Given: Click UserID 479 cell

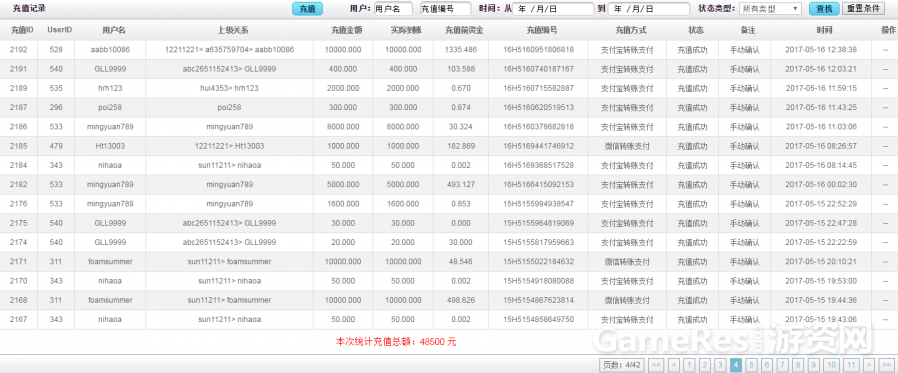Looking at the screenshot, I should coord(56,146).
